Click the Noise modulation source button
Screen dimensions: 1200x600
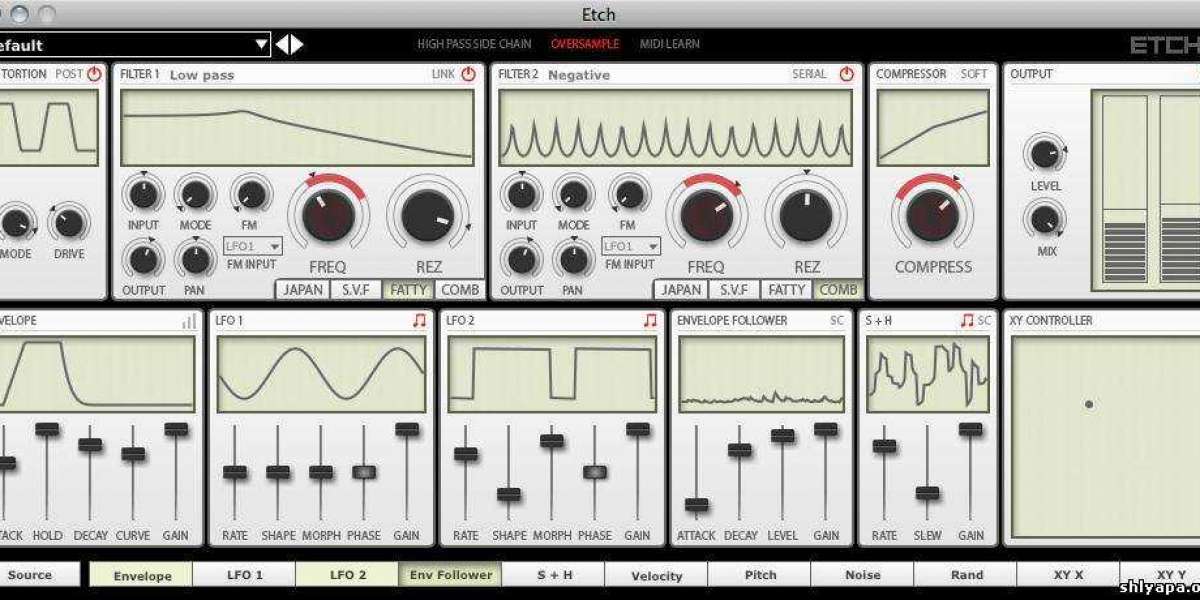click(863, 575)
